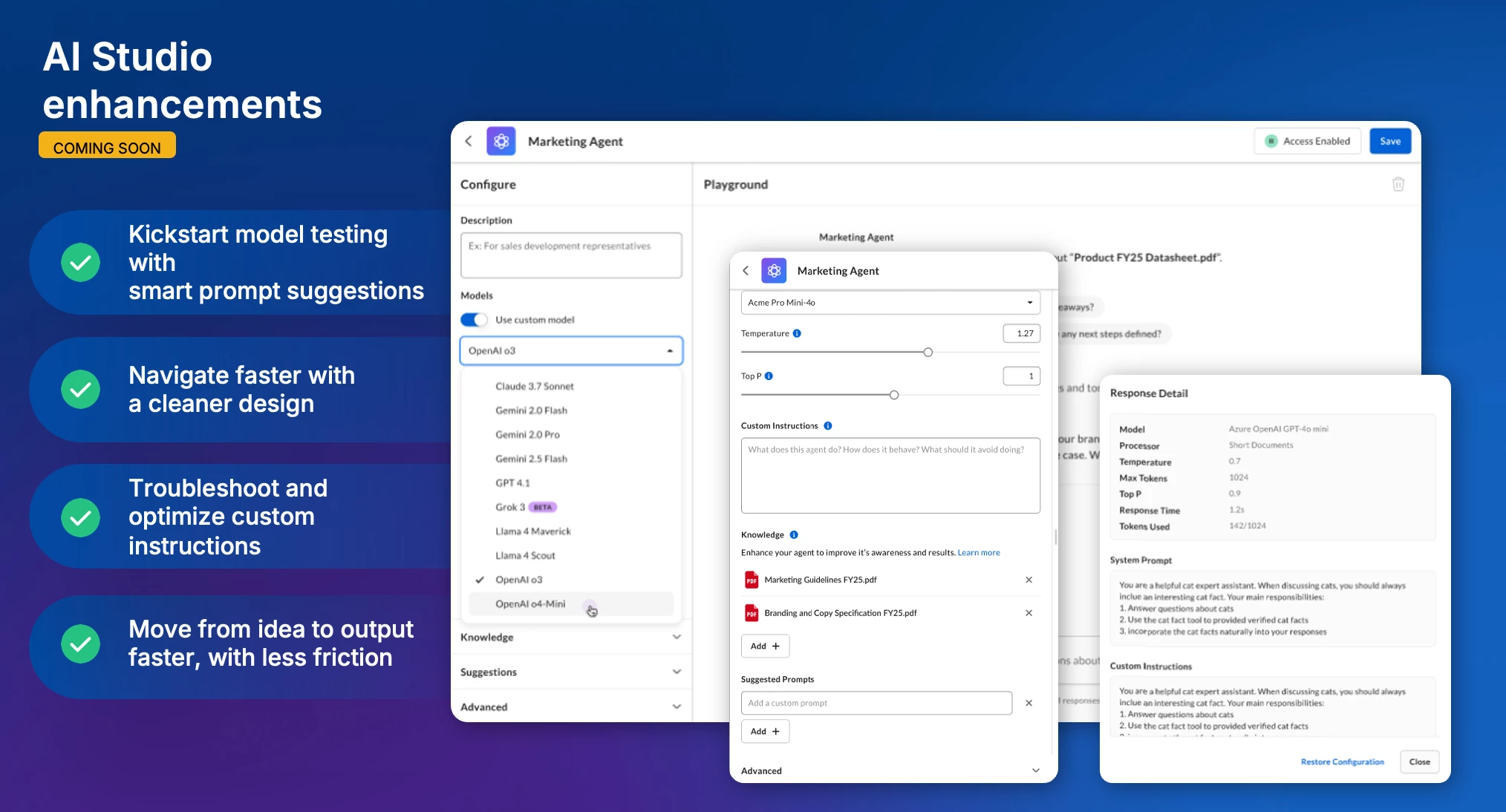Click the Description text field

570,255
